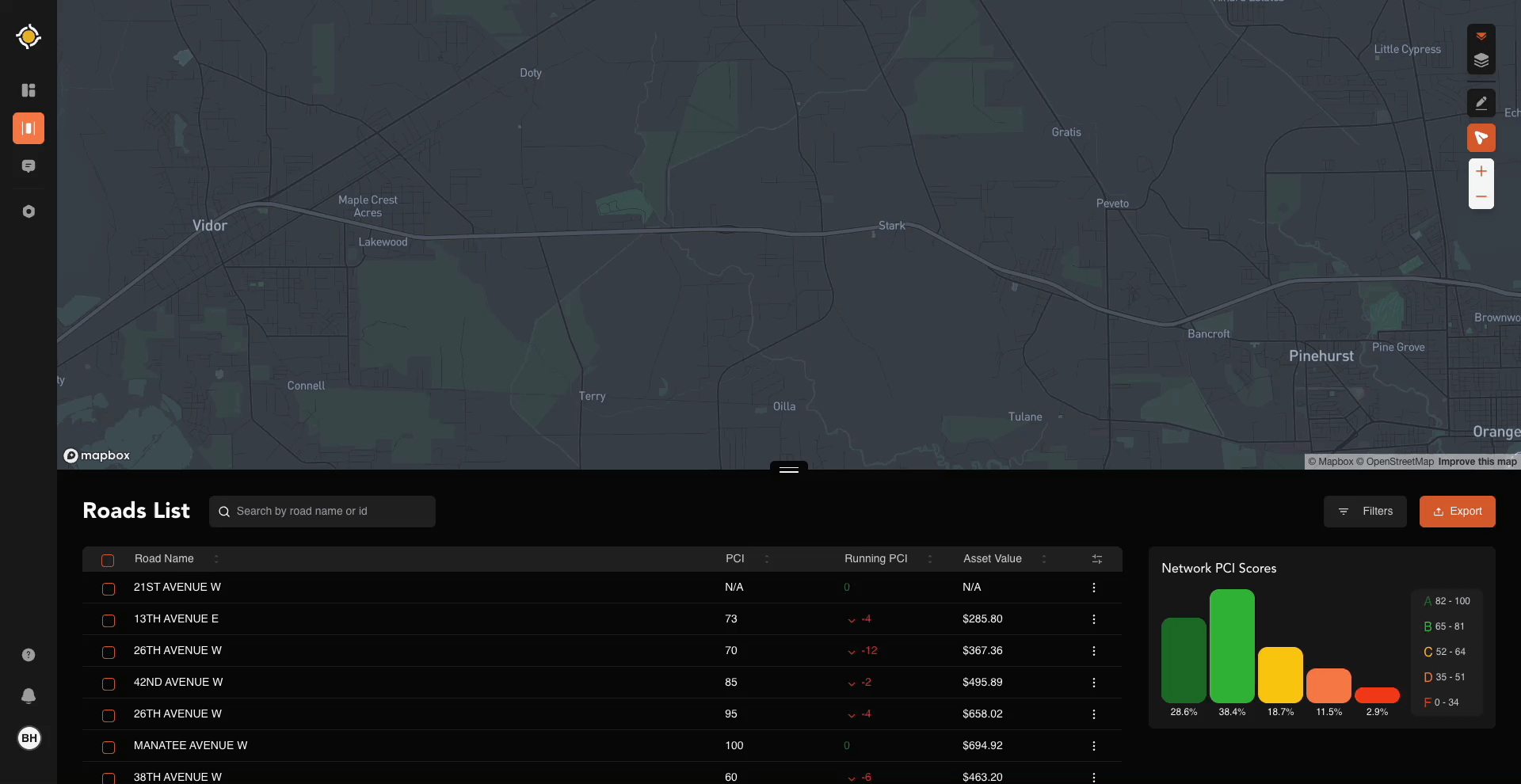Check the row checkbox for MANATEE AVENUE W
Image resolution: width=1521 pixels, height=784 pixels.
108,747
